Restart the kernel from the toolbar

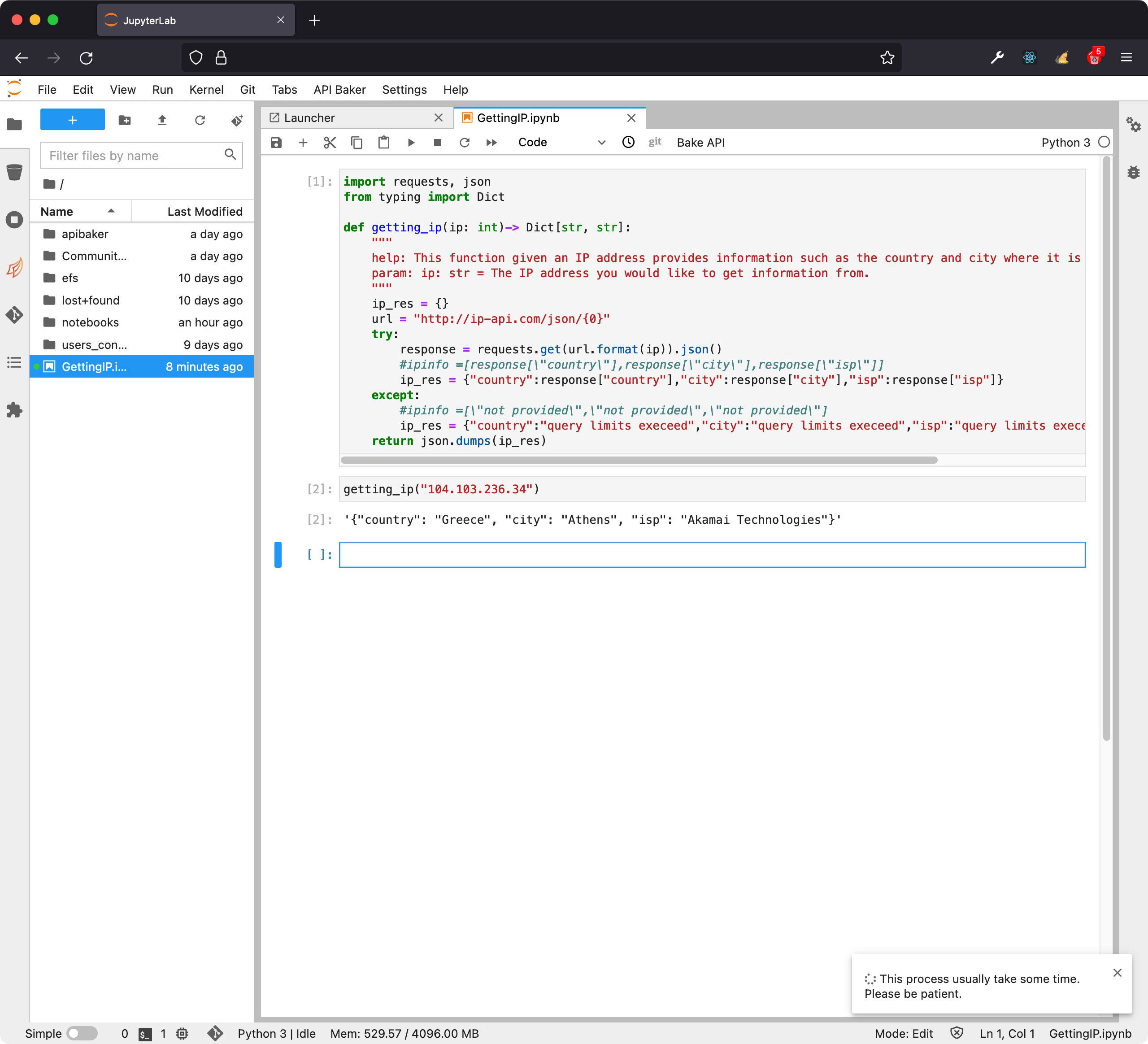pyautogui.click(x=465, y=143)
